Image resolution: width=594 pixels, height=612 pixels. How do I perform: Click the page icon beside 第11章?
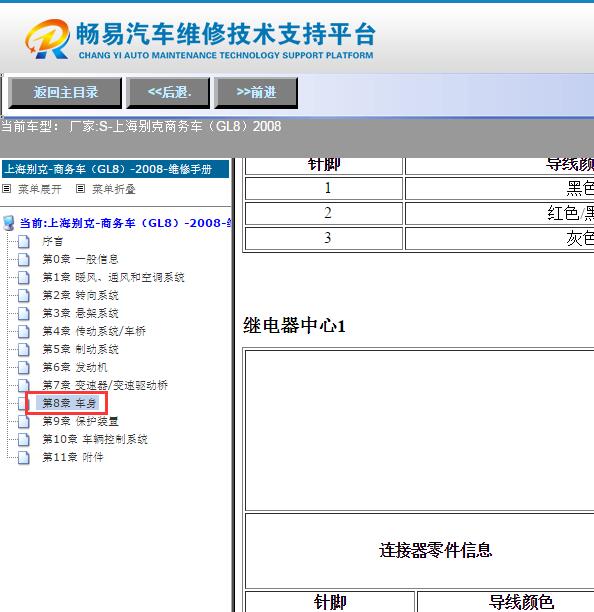coord(24,457)
